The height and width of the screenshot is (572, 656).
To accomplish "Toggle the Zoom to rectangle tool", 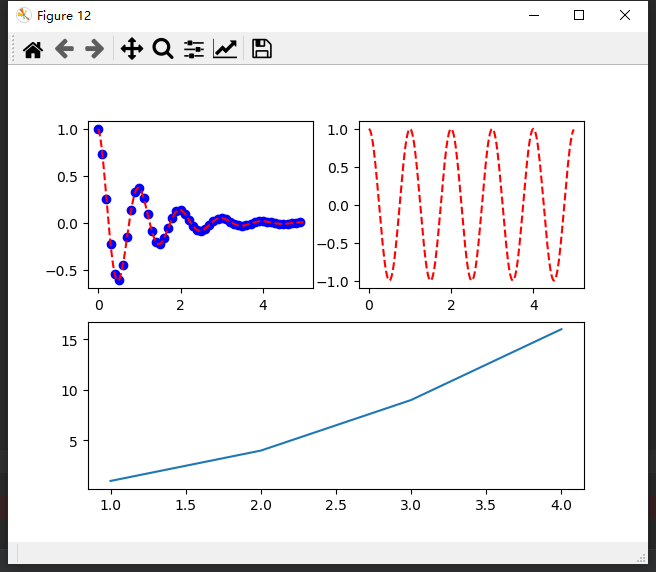I will pos(163,49).
